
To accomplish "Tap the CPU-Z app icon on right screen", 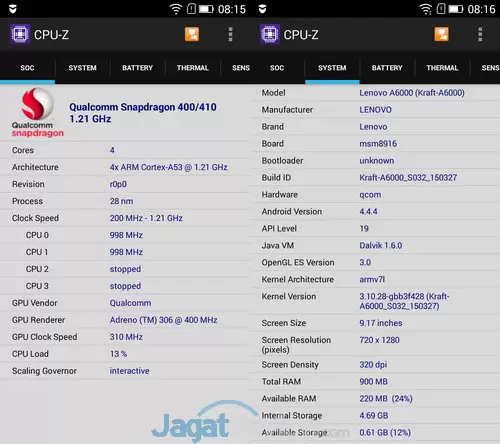I will (x=269, y=34).
